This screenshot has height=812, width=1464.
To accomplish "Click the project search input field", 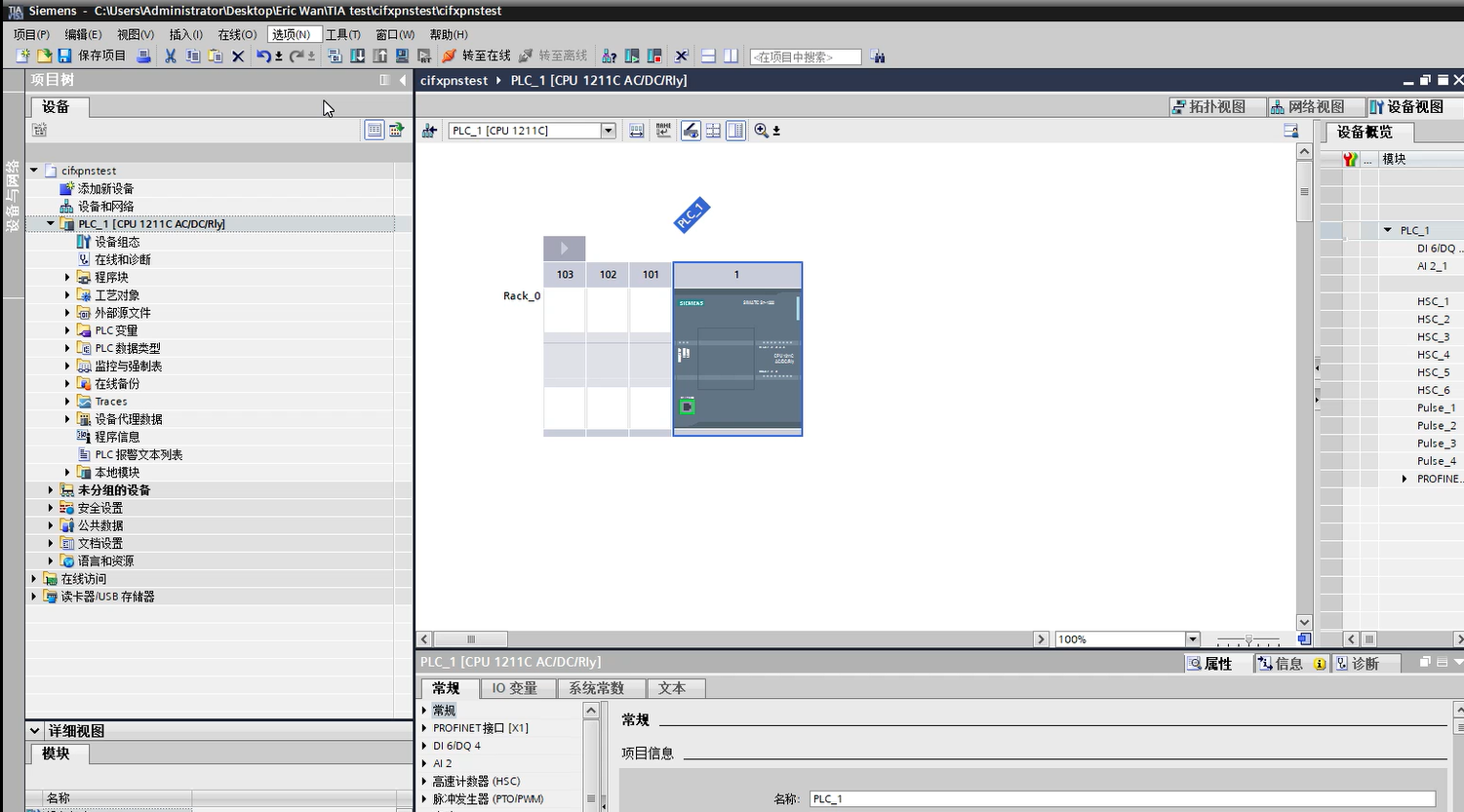I will 805,58.
